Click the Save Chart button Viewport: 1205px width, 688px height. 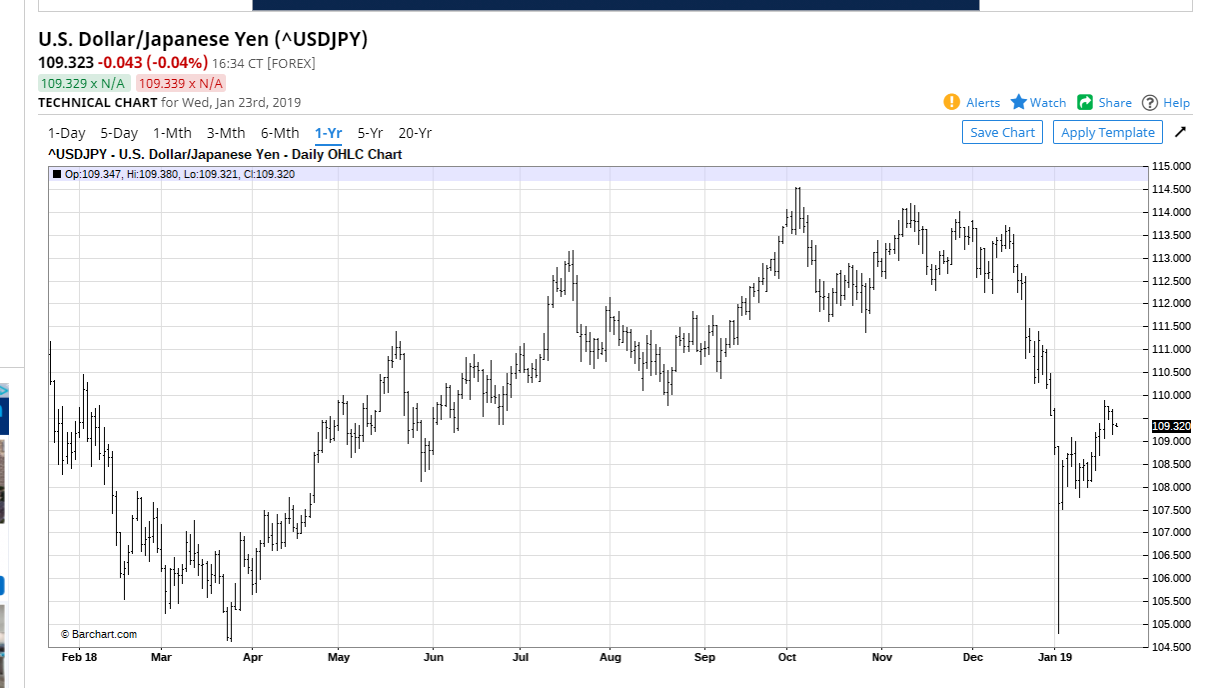tap(1003, 132)
